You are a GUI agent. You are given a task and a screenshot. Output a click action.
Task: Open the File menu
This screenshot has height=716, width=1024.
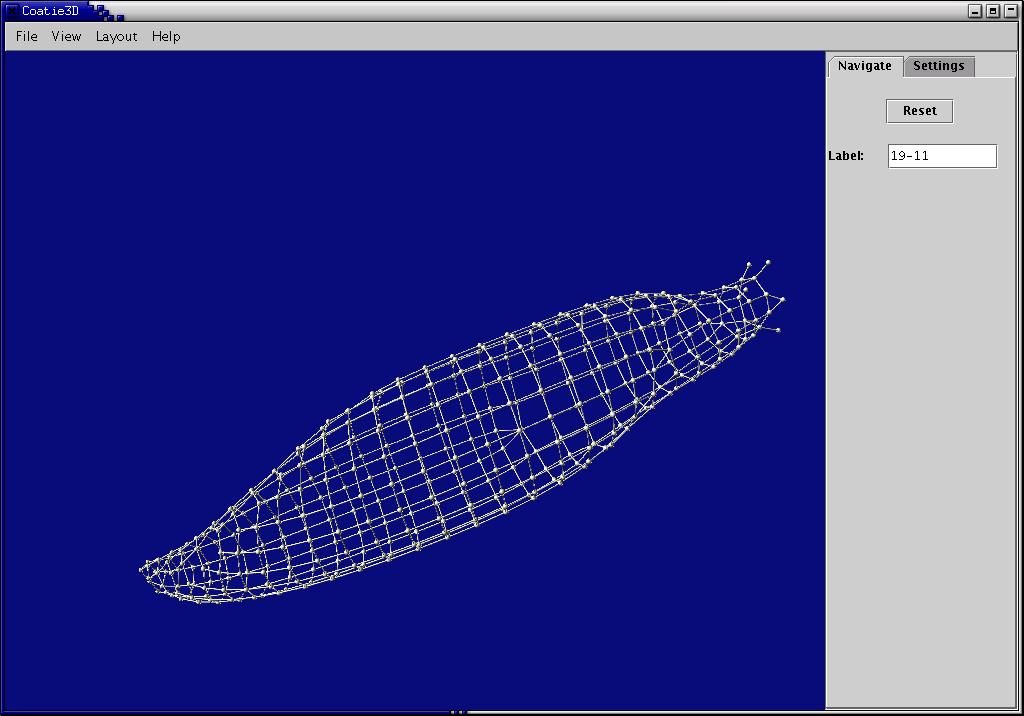(26, 36)
